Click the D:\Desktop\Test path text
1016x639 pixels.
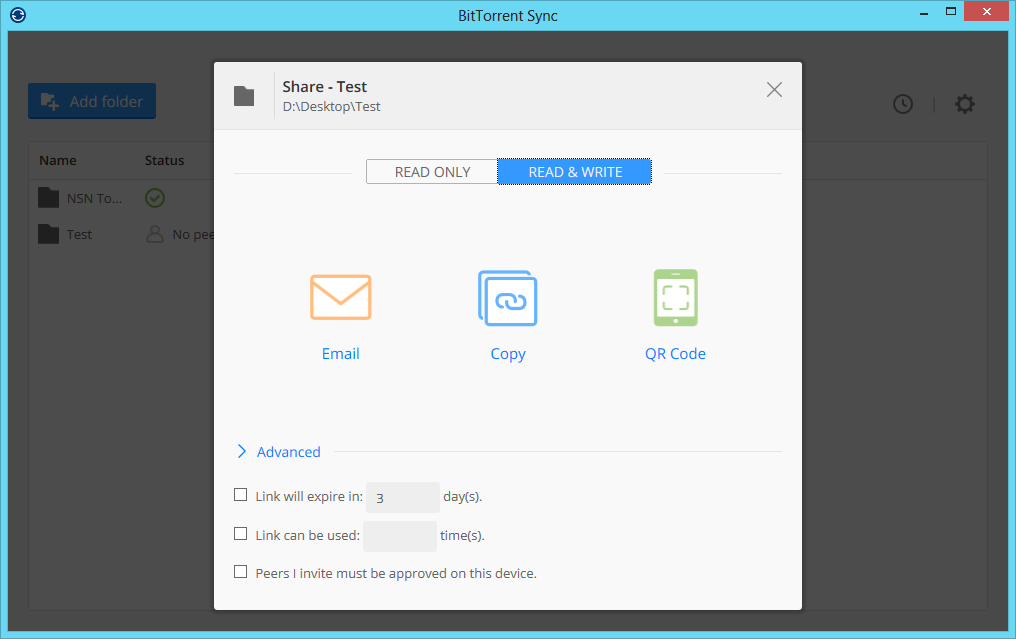(331, 107)
